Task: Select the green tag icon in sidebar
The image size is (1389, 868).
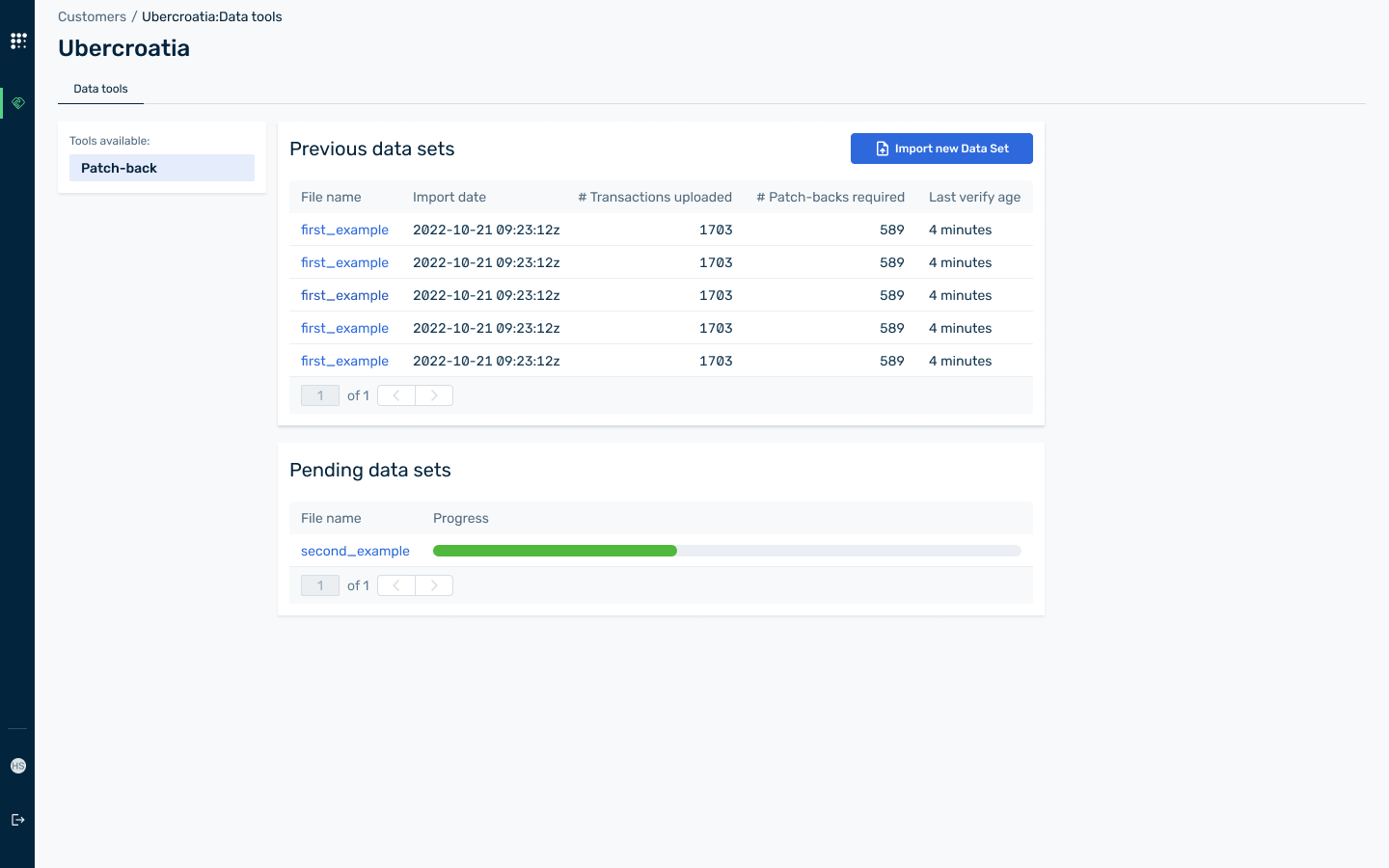Action: tap(18, 103)
